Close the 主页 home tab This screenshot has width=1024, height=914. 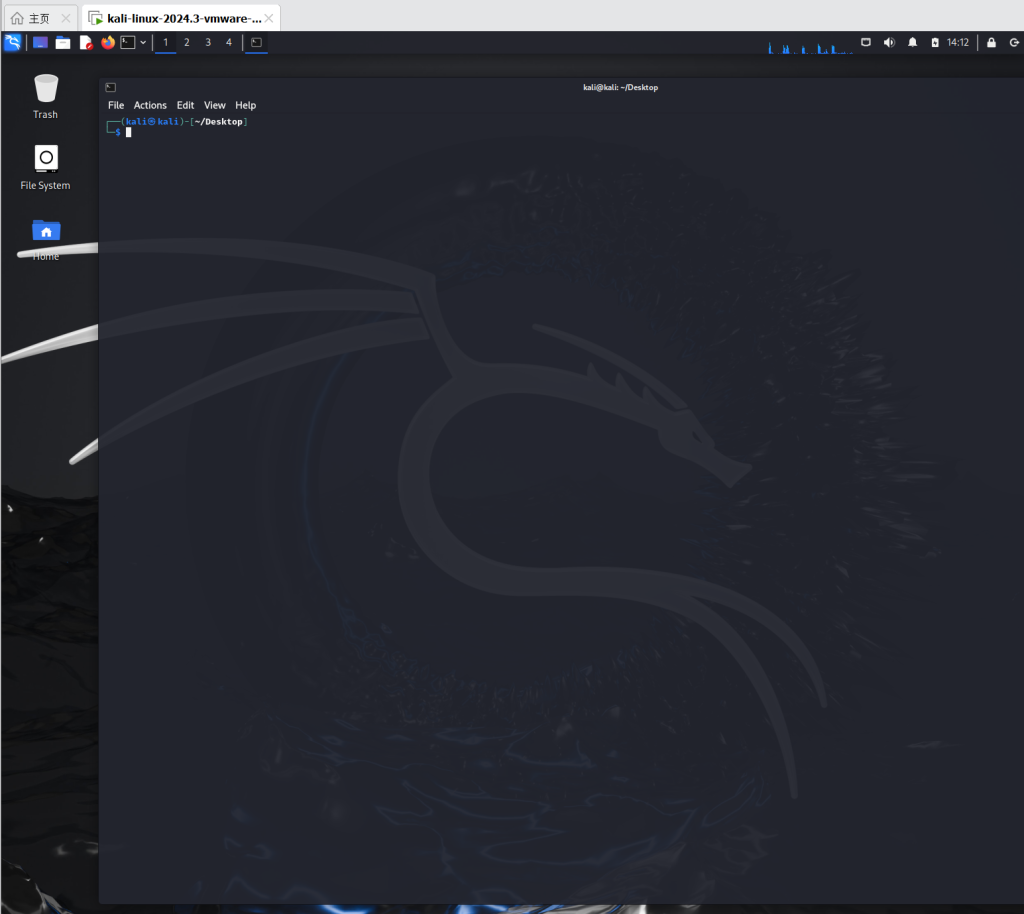[x=65, y=18]
